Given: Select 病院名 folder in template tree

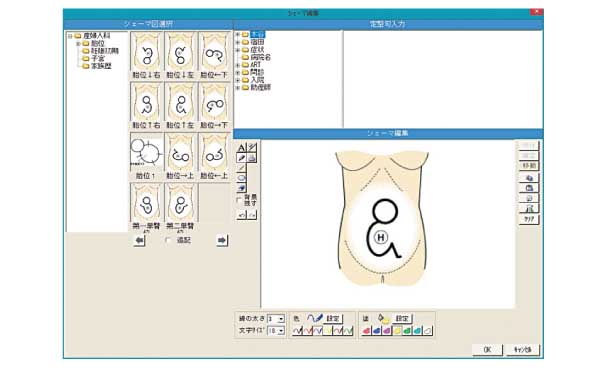Looking at the screenshot, I should (261, 57).
